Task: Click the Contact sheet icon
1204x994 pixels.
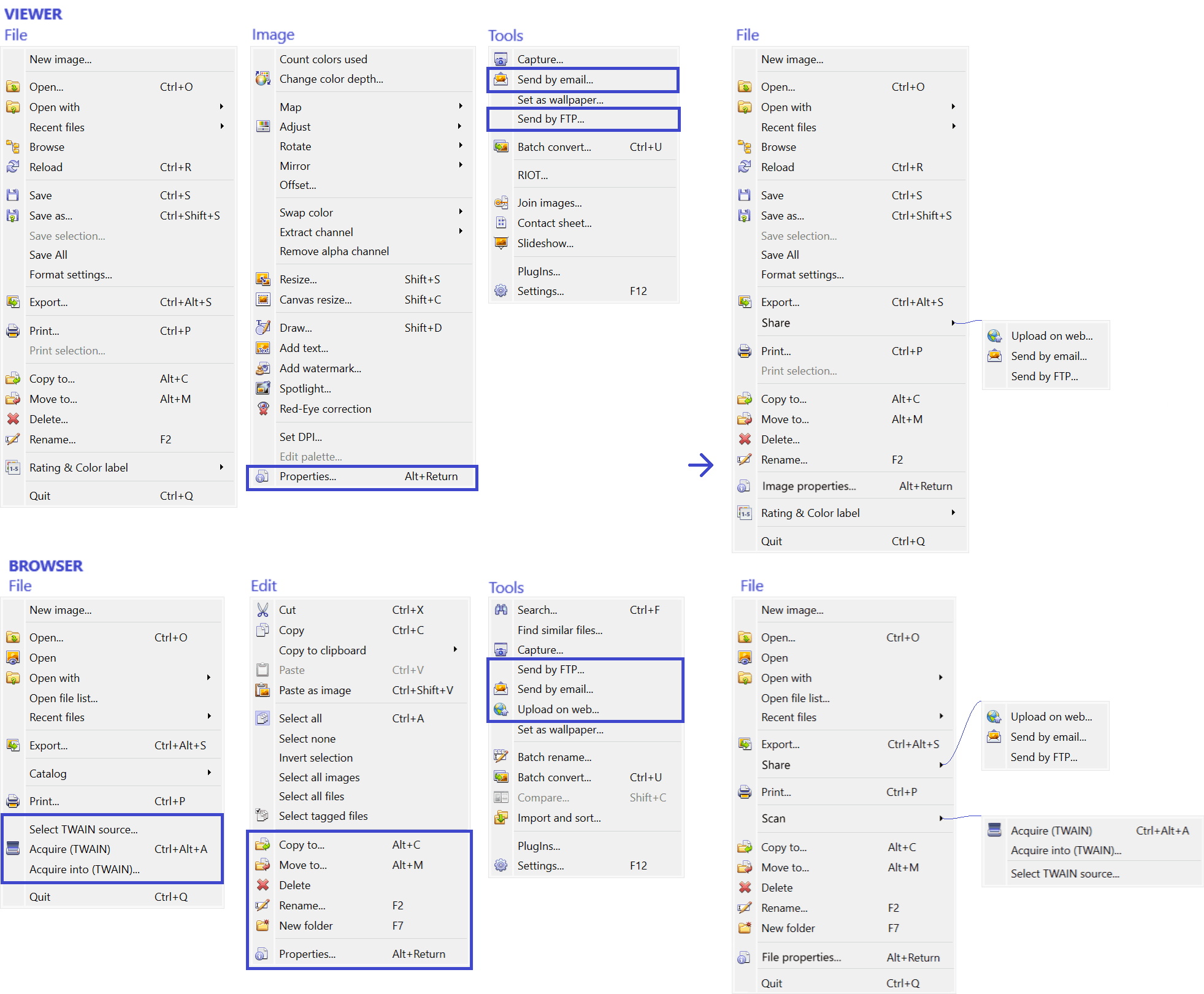Action: point(500,223)
